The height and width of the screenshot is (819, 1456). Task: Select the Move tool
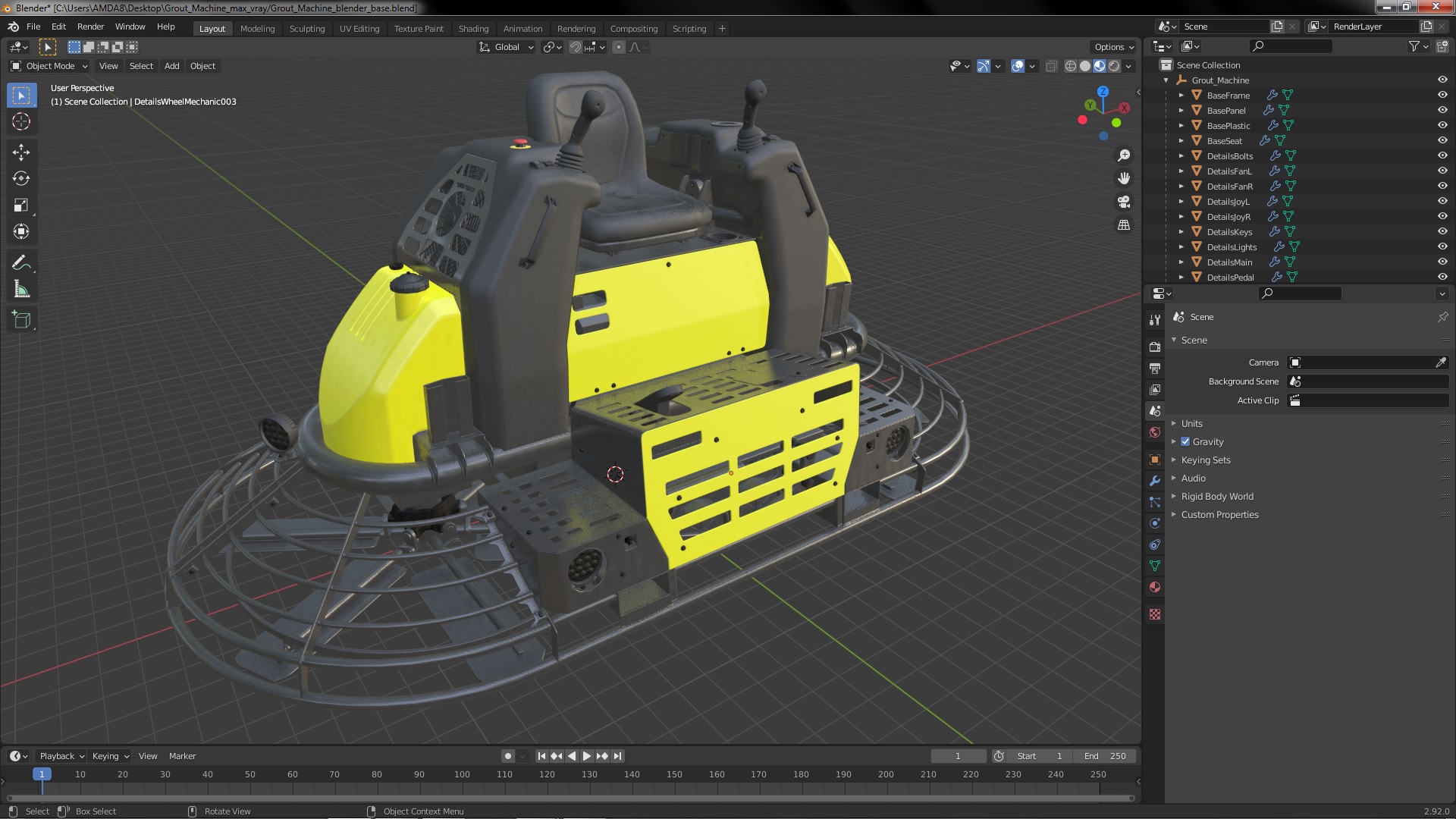21,152
